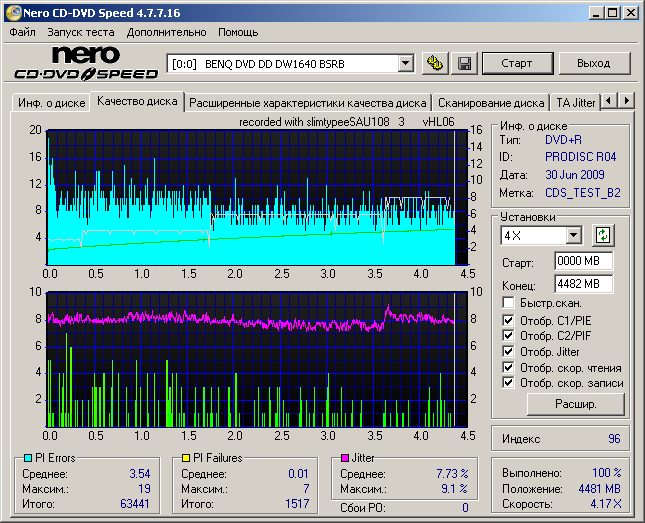Click the Nero app icon in title bar
Viewport: 645px width, 523px height.
pyautogui.click(x=12, y=12)
